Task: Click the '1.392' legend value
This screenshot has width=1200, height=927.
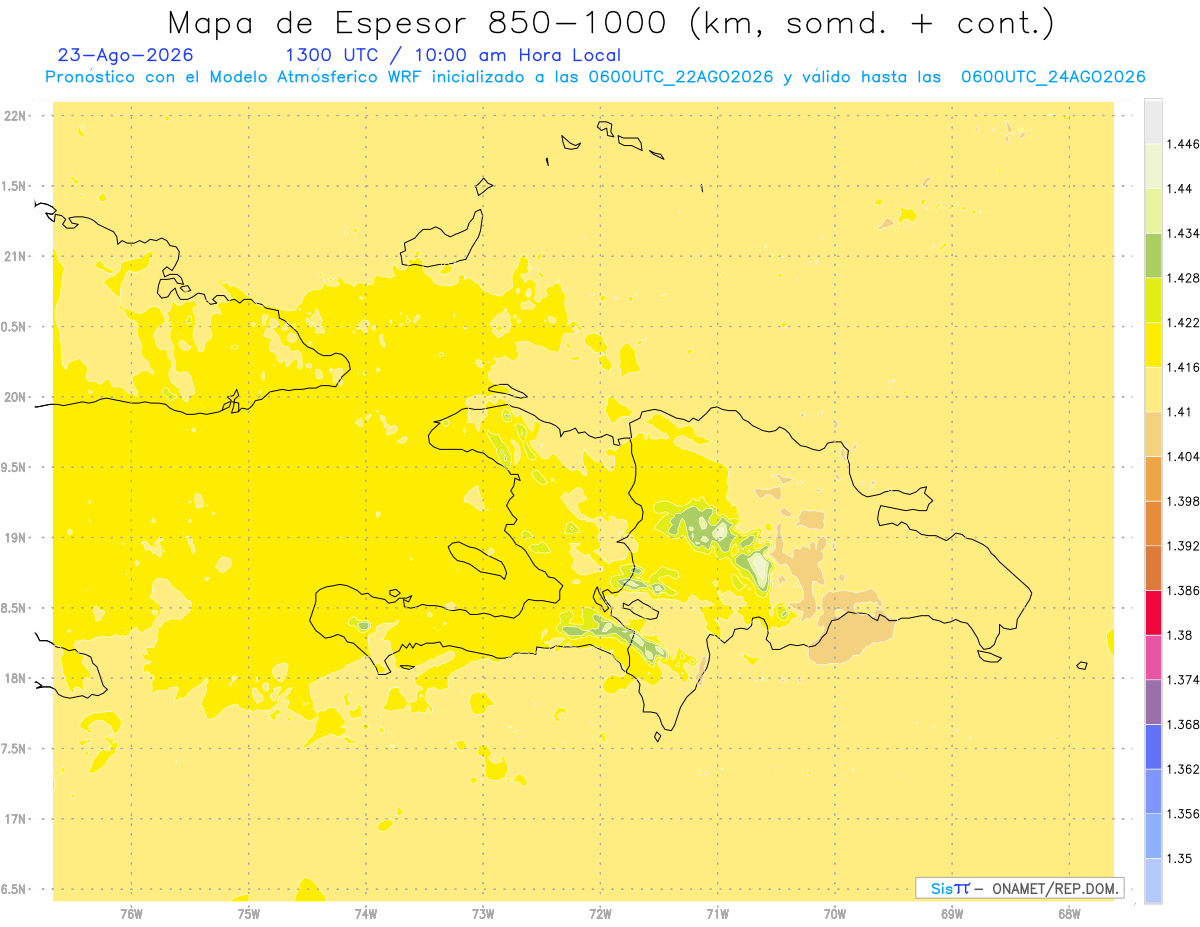Action: coord(1183,546)
